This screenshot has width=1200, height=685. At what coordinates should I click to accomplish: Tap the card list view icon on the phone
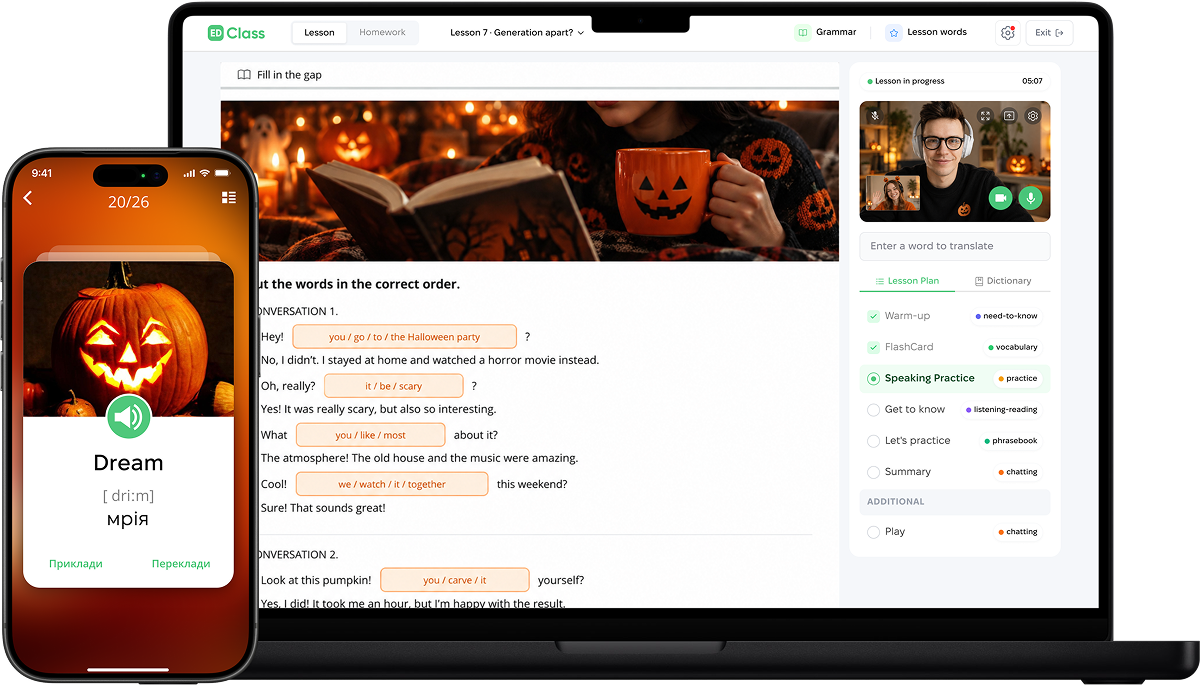click(x=229, y=198)
